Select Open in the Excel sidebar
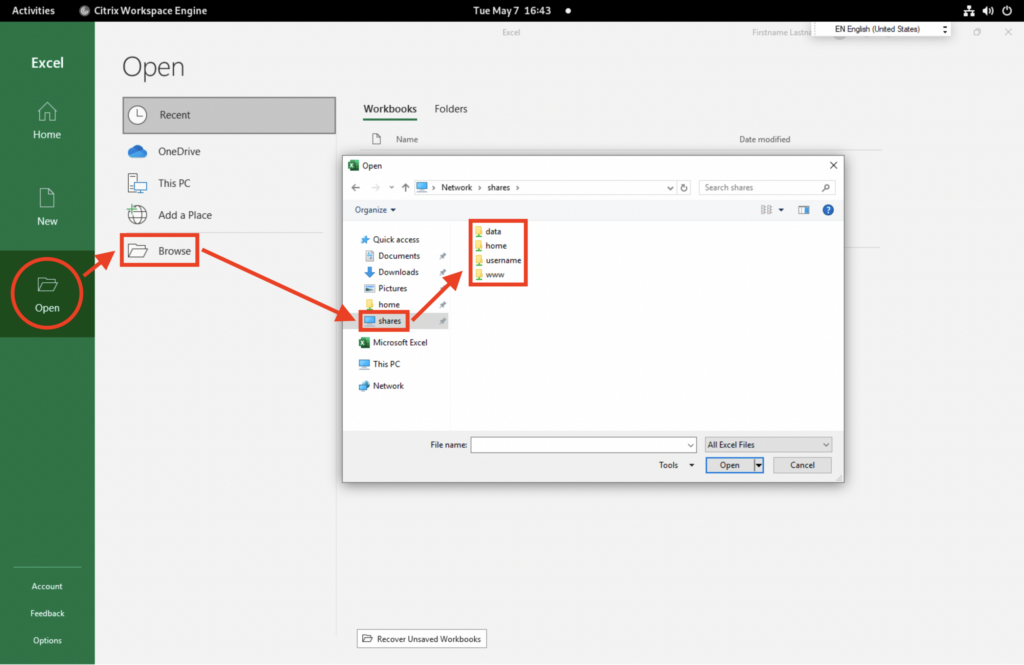Screen dimensions: 1024x665 47,294
